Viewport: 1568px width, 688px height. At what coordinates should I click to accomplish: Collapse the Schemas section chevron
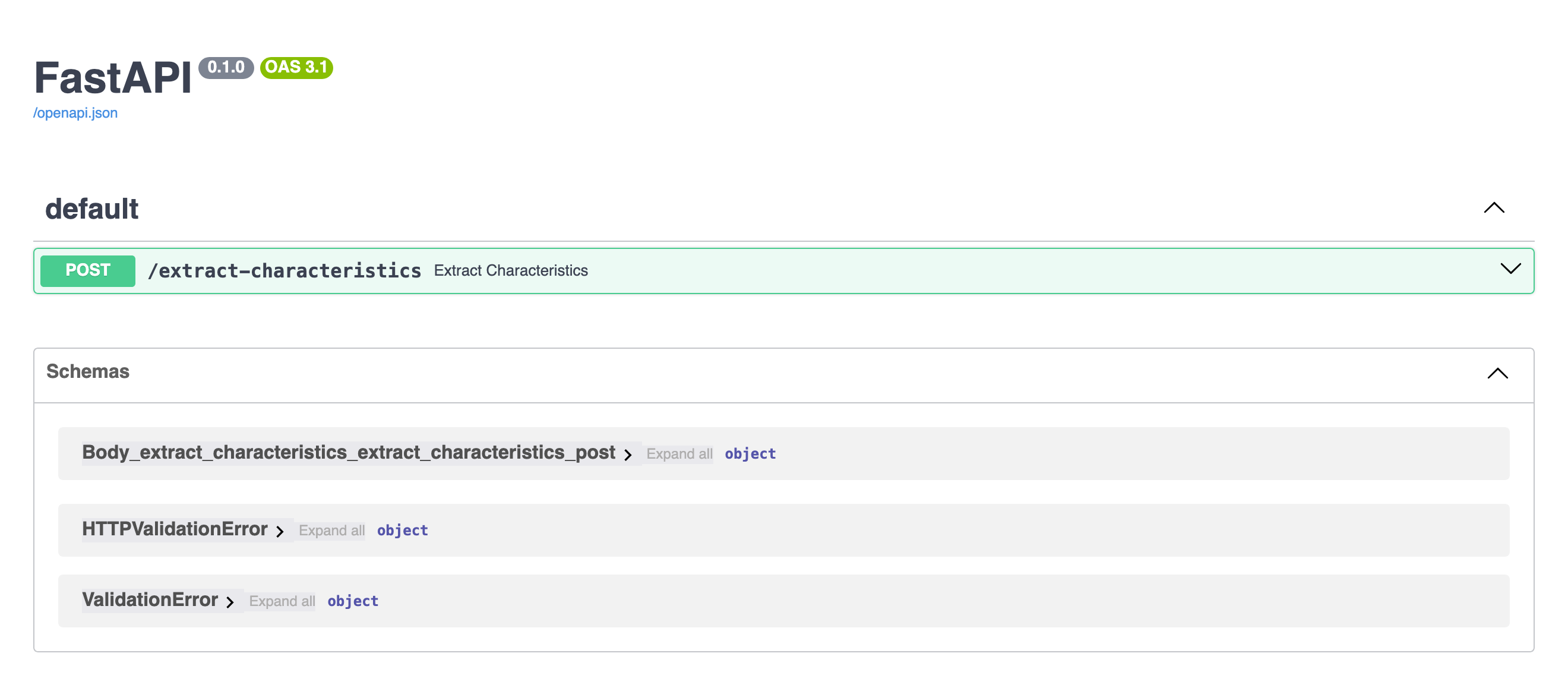point(1497,373)
